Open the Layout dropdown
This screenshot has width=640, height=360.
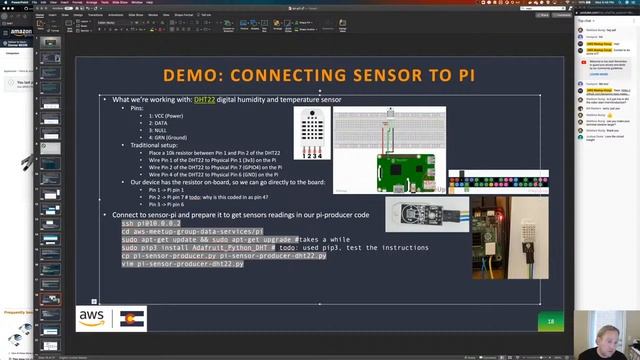click(x=84, y=21)
